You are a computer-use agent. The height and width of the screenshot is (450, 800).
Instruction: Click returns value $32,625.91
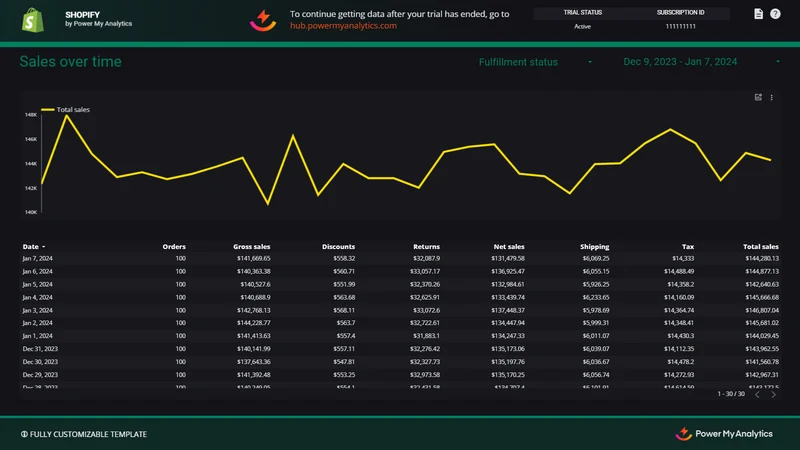(x=424, y=297)
